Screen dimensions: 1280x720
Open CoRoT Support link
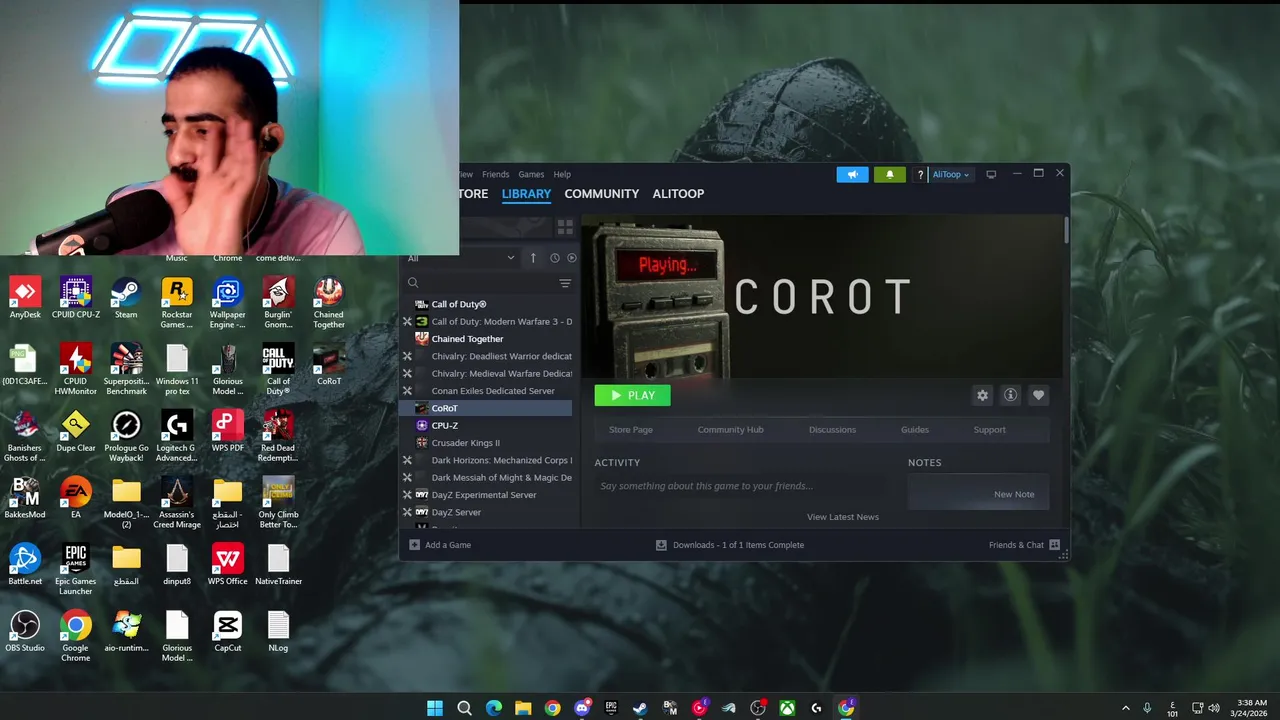click(989, 430)
